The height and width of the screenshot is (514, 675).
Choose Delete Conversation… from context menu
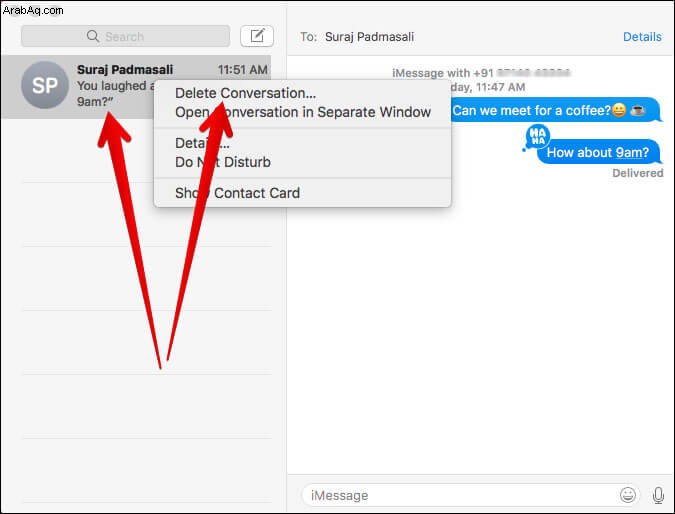pyautogui.click(x=245, y=93)
